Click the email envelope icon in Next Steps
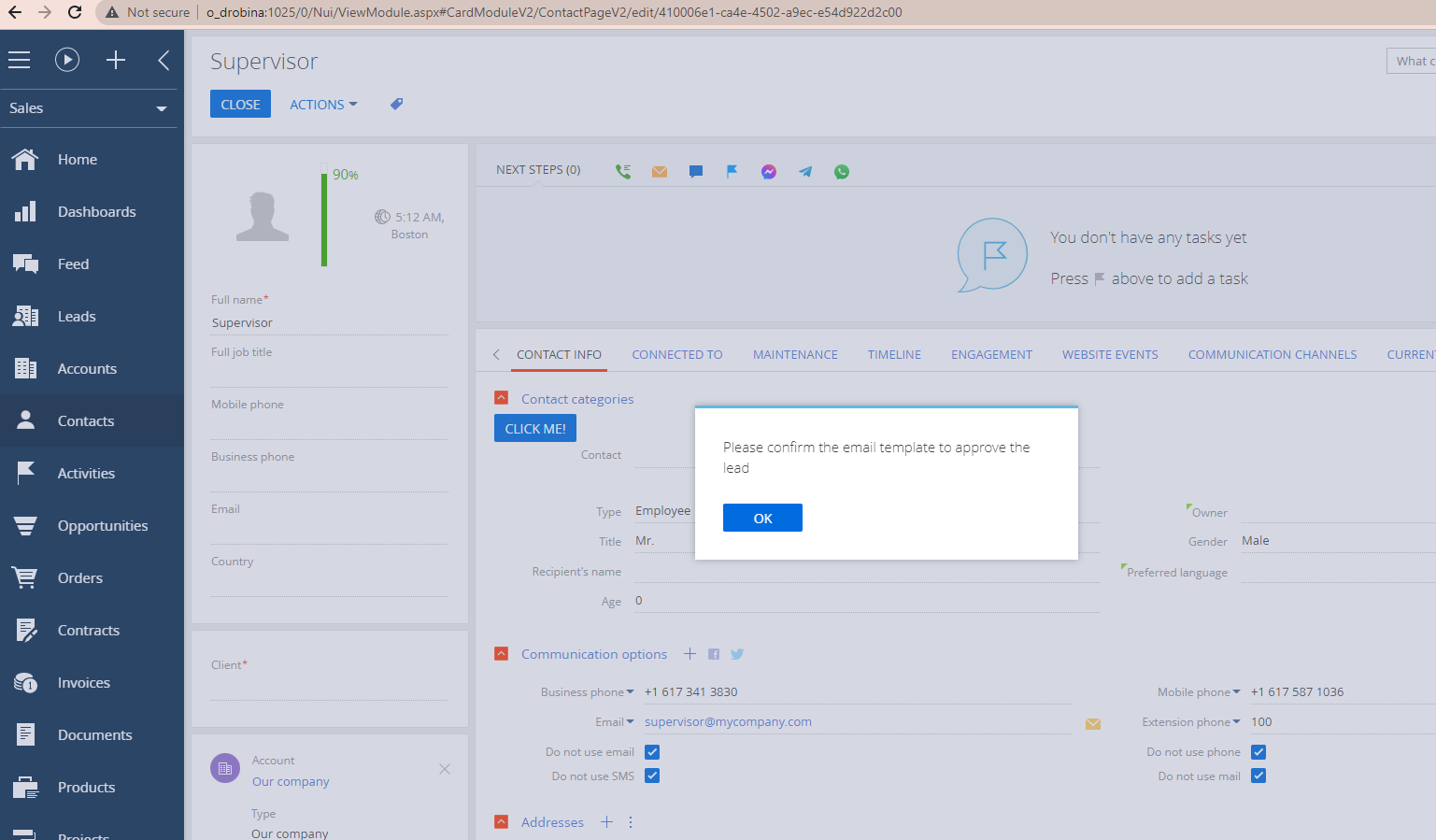 660,171
